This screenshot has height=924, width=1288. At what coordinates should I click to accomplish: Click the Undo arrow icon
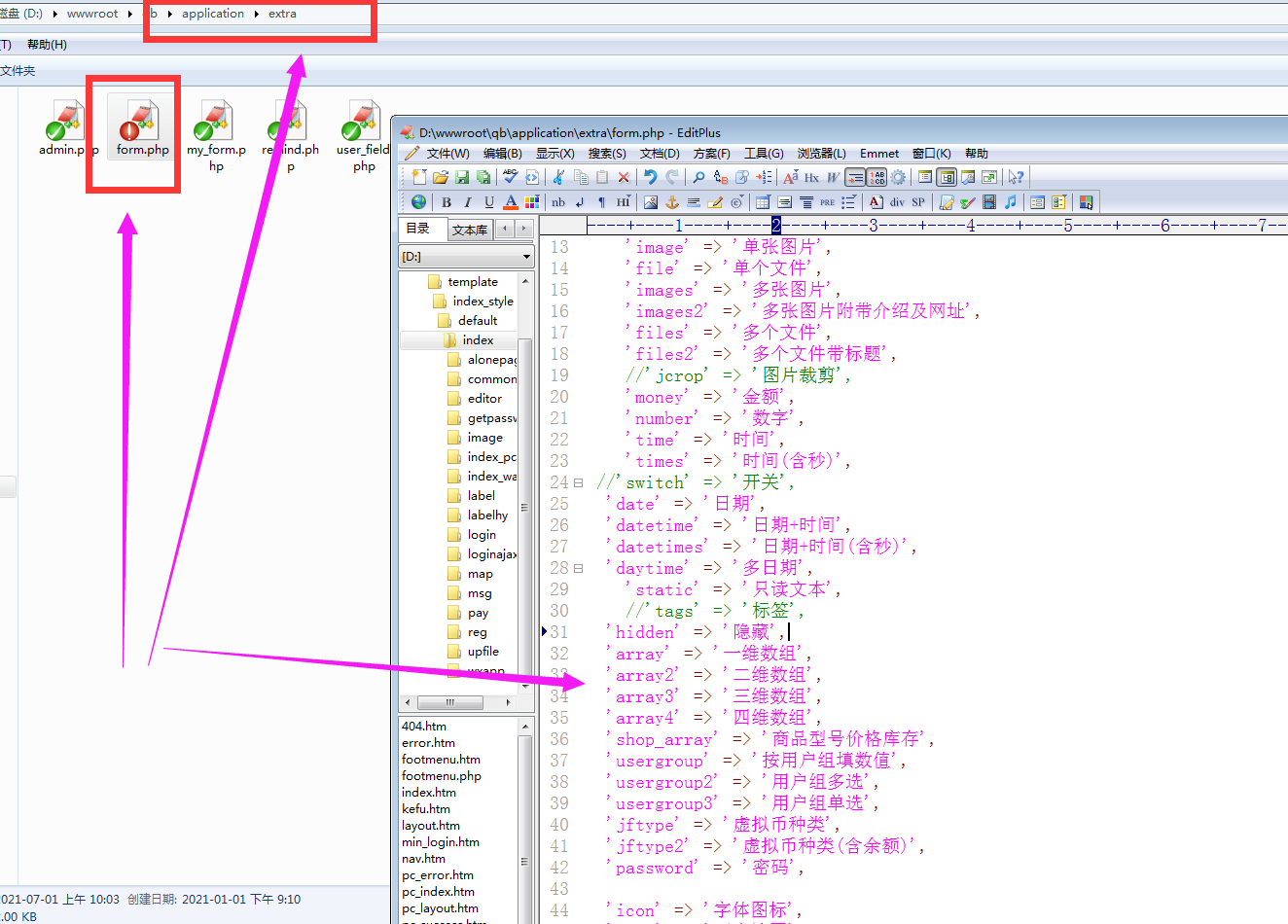tap(650, 177)
